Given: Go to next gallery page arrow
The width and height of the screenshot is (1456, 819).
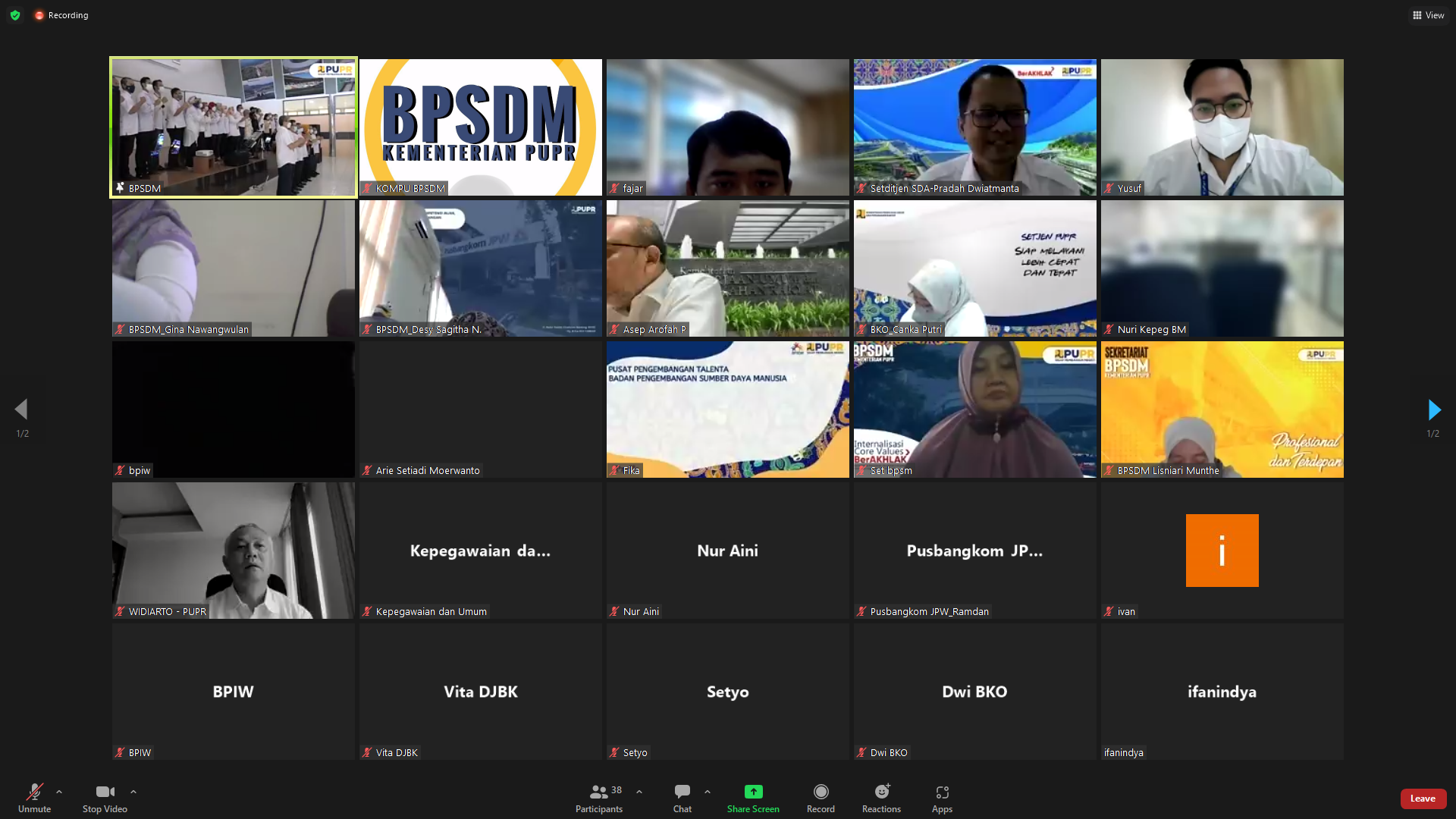Looking at the screenshot, I should 1434,409.
